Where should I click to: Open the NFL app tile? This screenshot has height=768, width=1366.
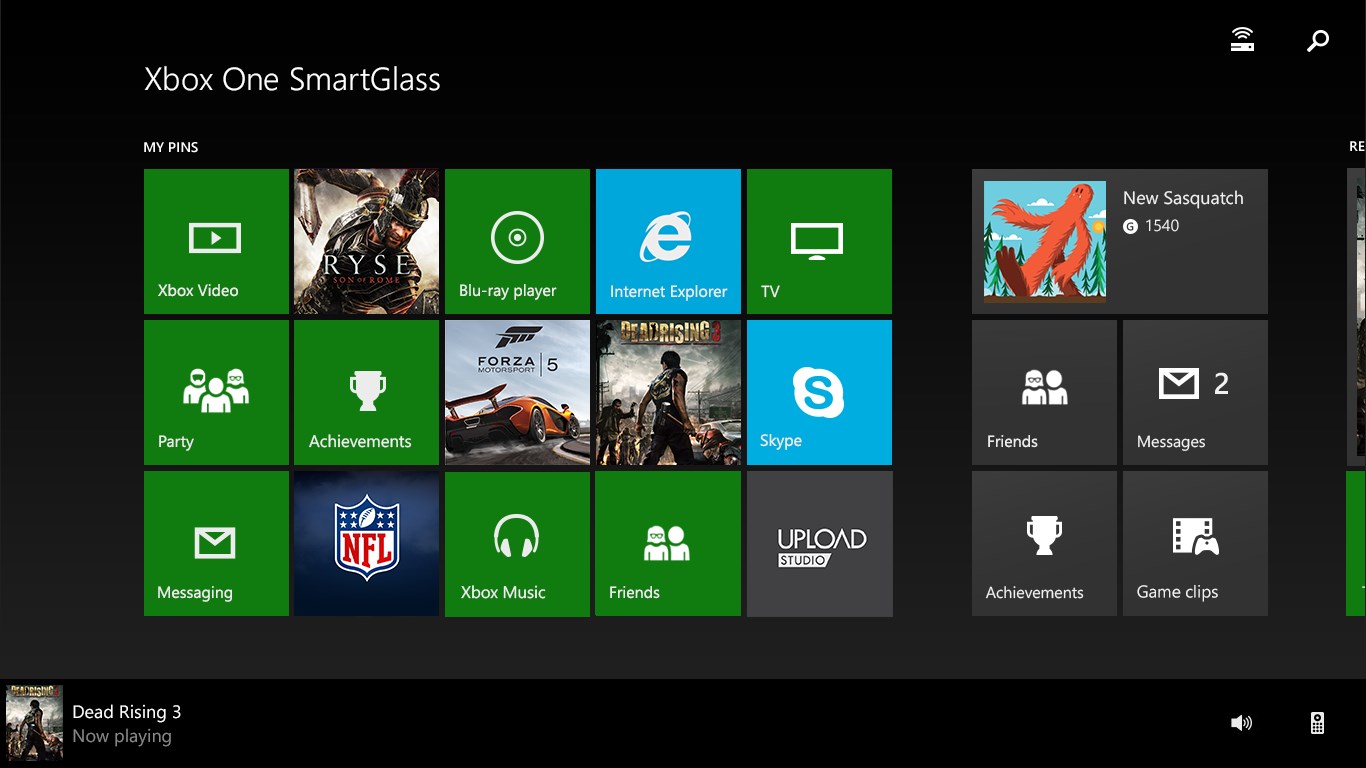tap(366, 543)
